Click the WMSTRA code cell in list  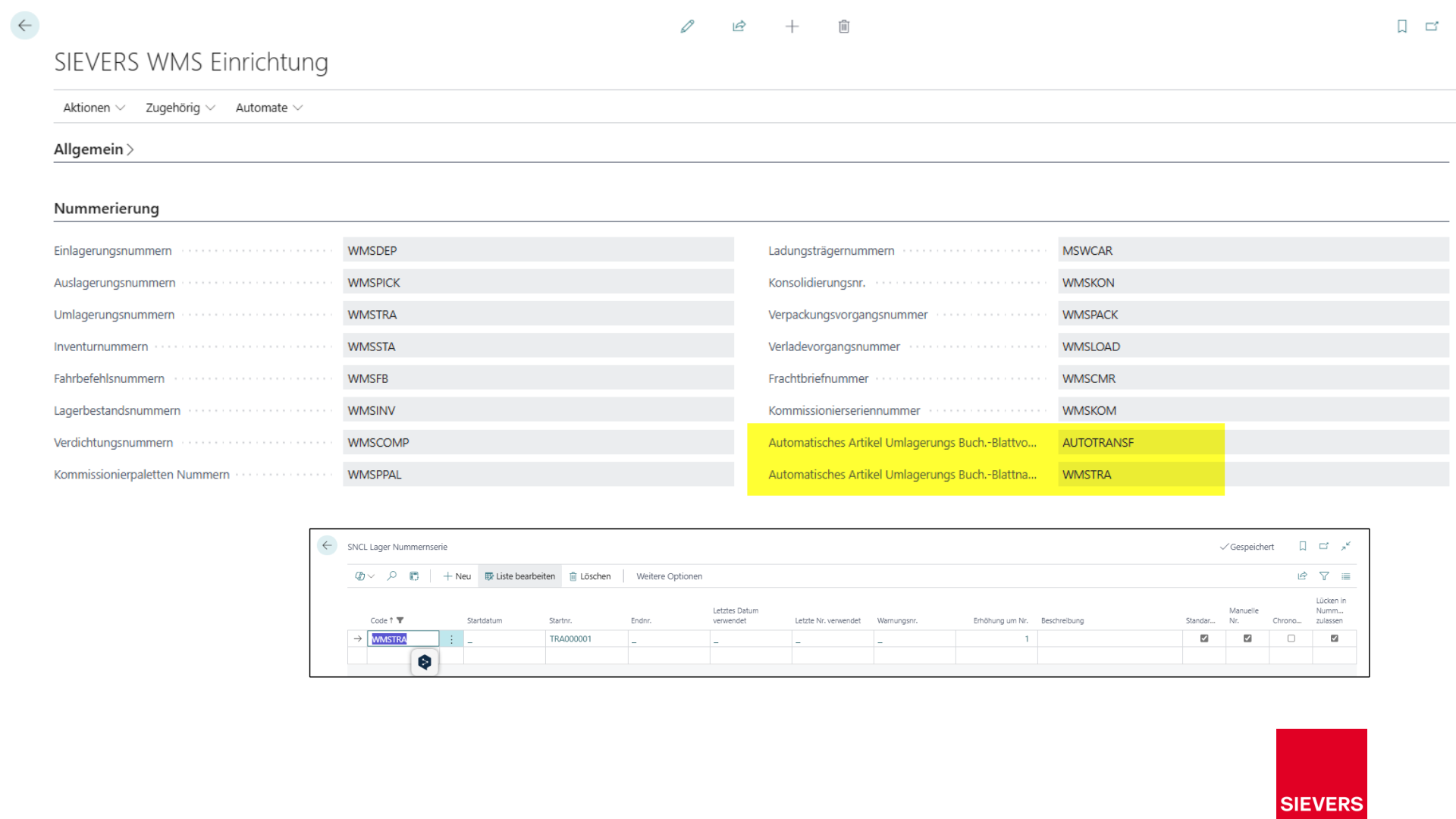coord(403,639)
